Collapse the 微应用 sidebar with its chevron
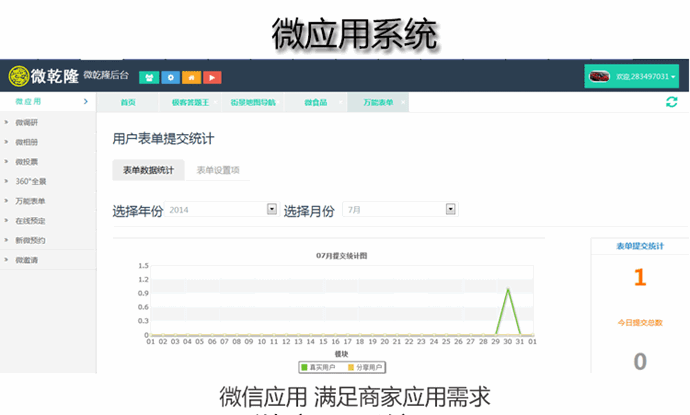Screen dimensions: 690x415 point(86,102)
